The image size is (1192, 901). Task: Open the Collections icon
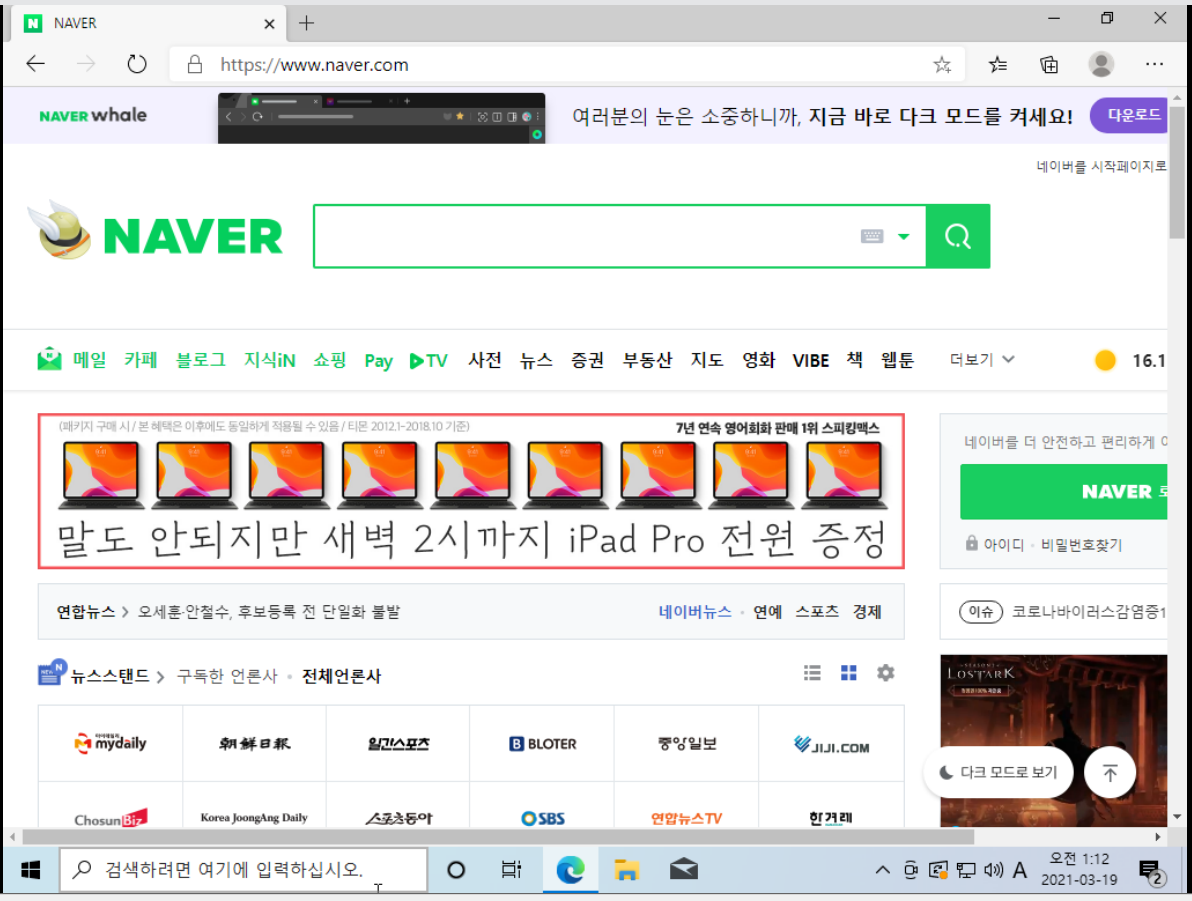(x=1049, y=65)
